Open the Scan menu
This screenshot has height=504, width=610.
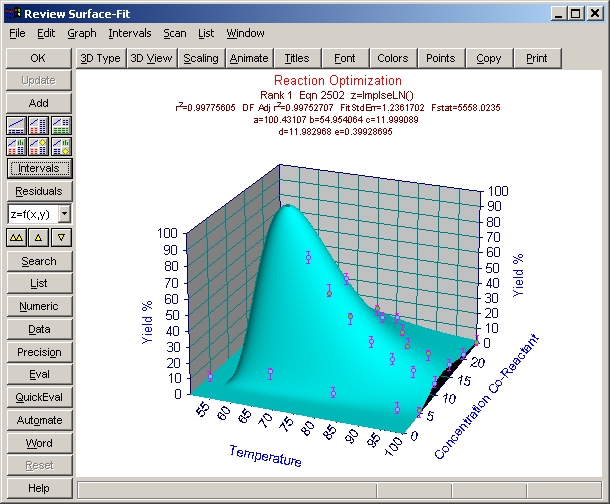(175, 33)
